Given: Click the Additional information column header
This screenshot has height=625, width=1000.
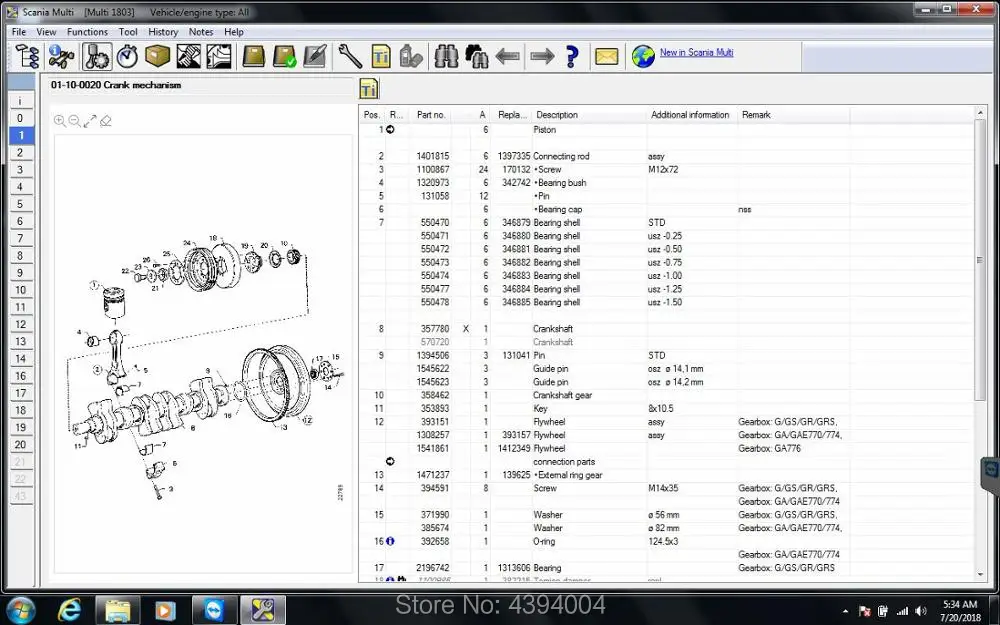Looking at the screenshot, I should [690, 115].
